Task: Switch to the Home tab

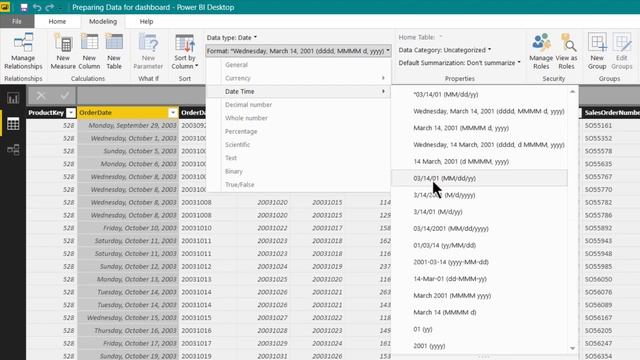Action: 57,21
